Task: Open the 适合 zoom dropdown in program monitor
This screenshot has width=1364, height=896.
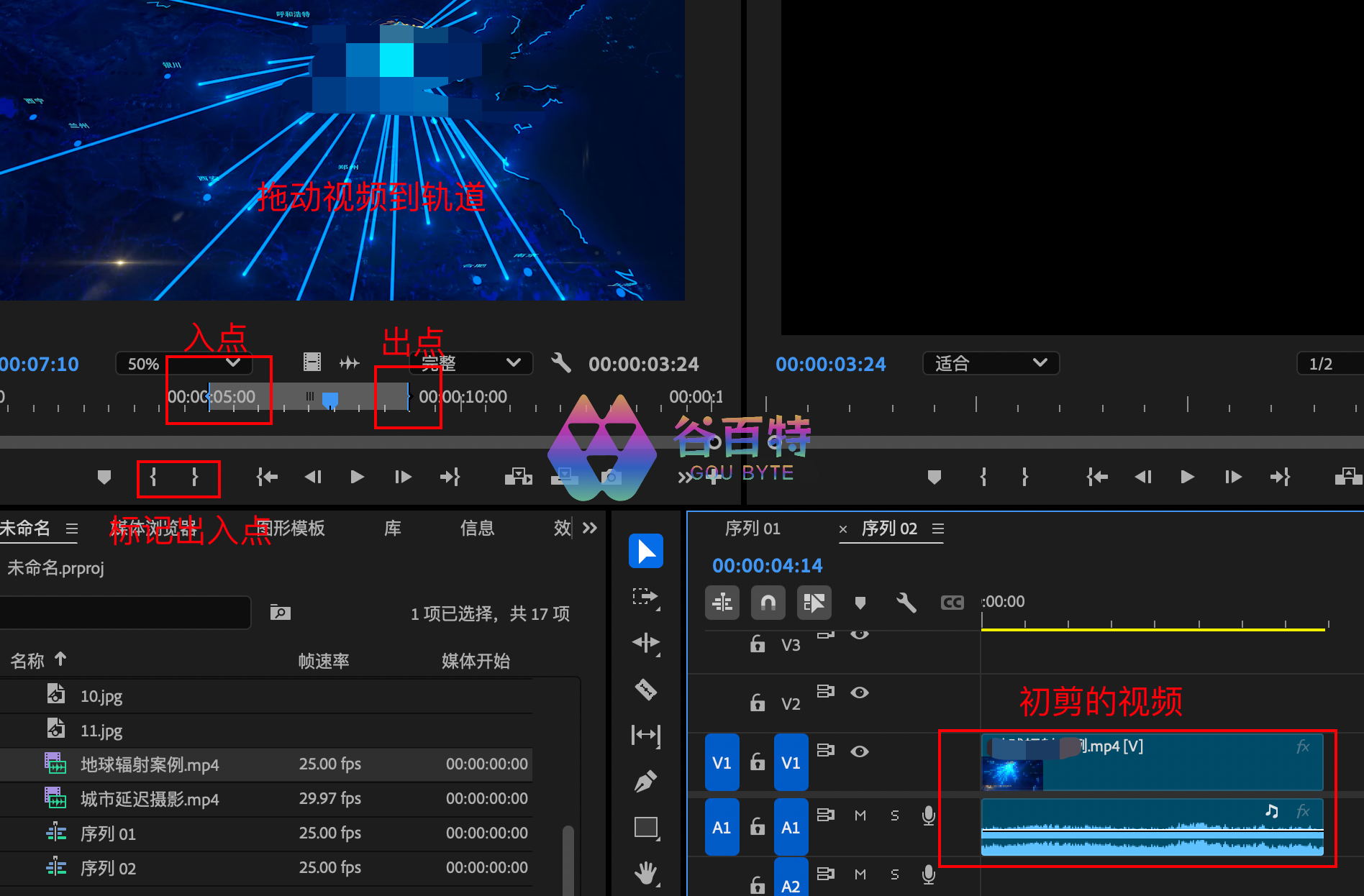Action: [990, 364]
